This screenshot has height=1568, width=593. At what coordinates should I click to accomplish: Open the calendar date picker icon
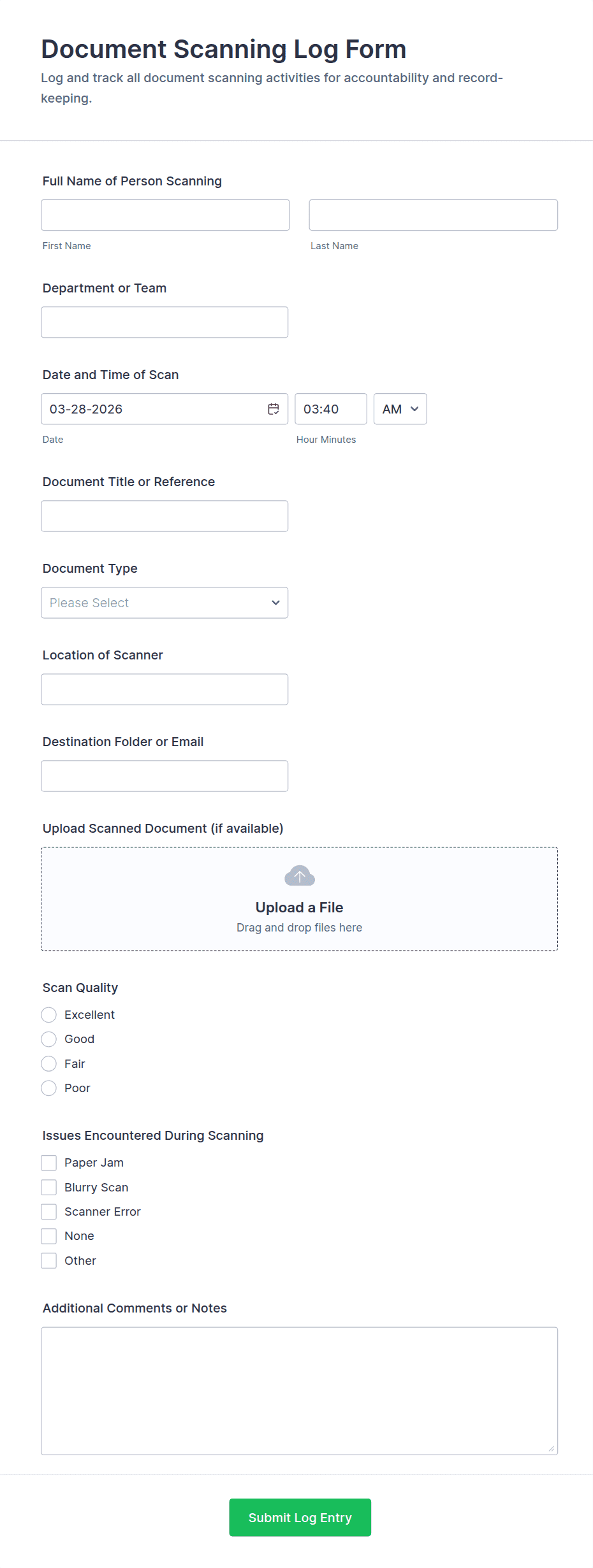point(274,409)
